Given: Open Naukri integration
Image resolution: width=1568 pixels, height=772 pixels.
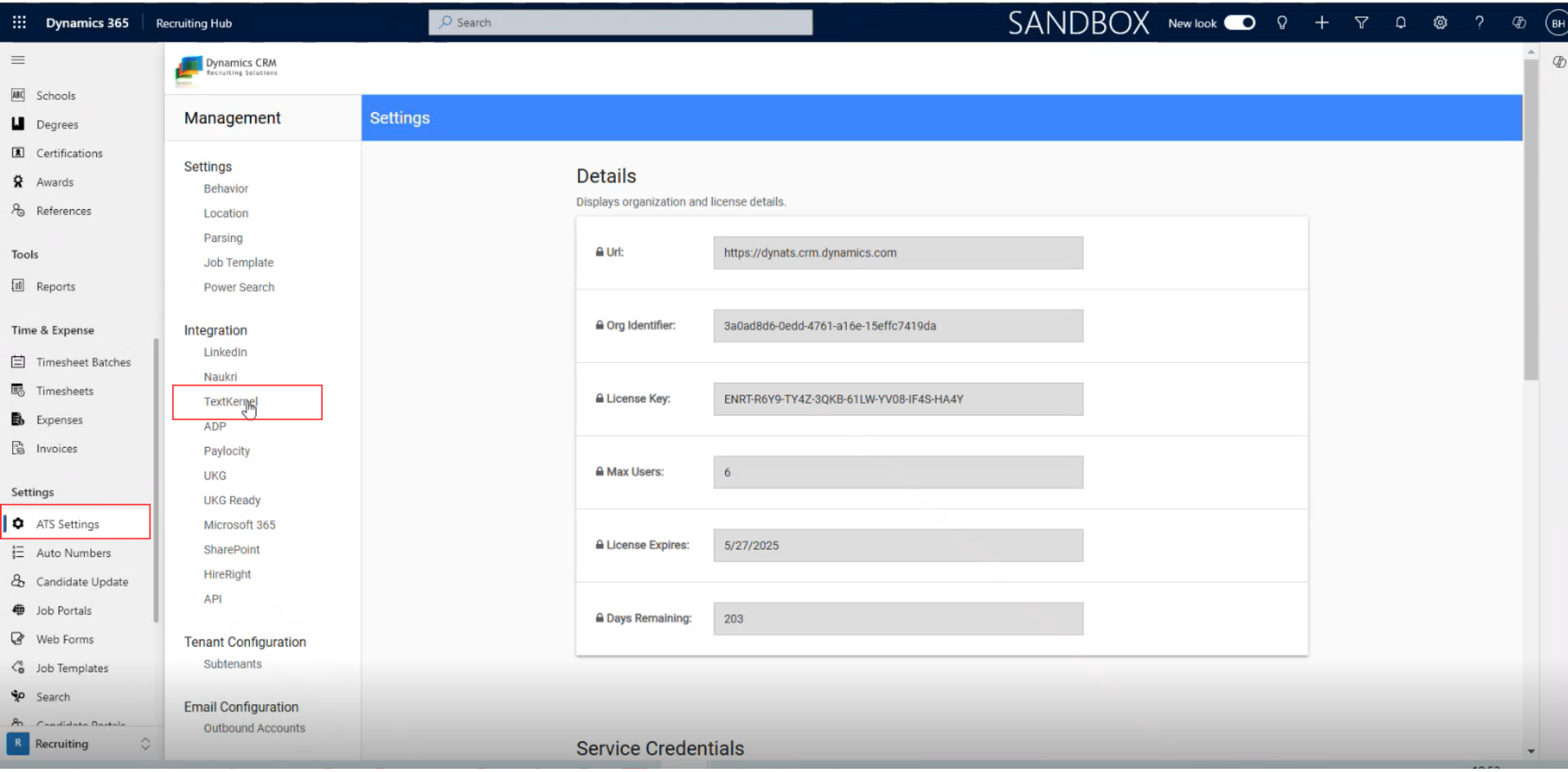Looking at the screenshot, I should pos(220,377).
